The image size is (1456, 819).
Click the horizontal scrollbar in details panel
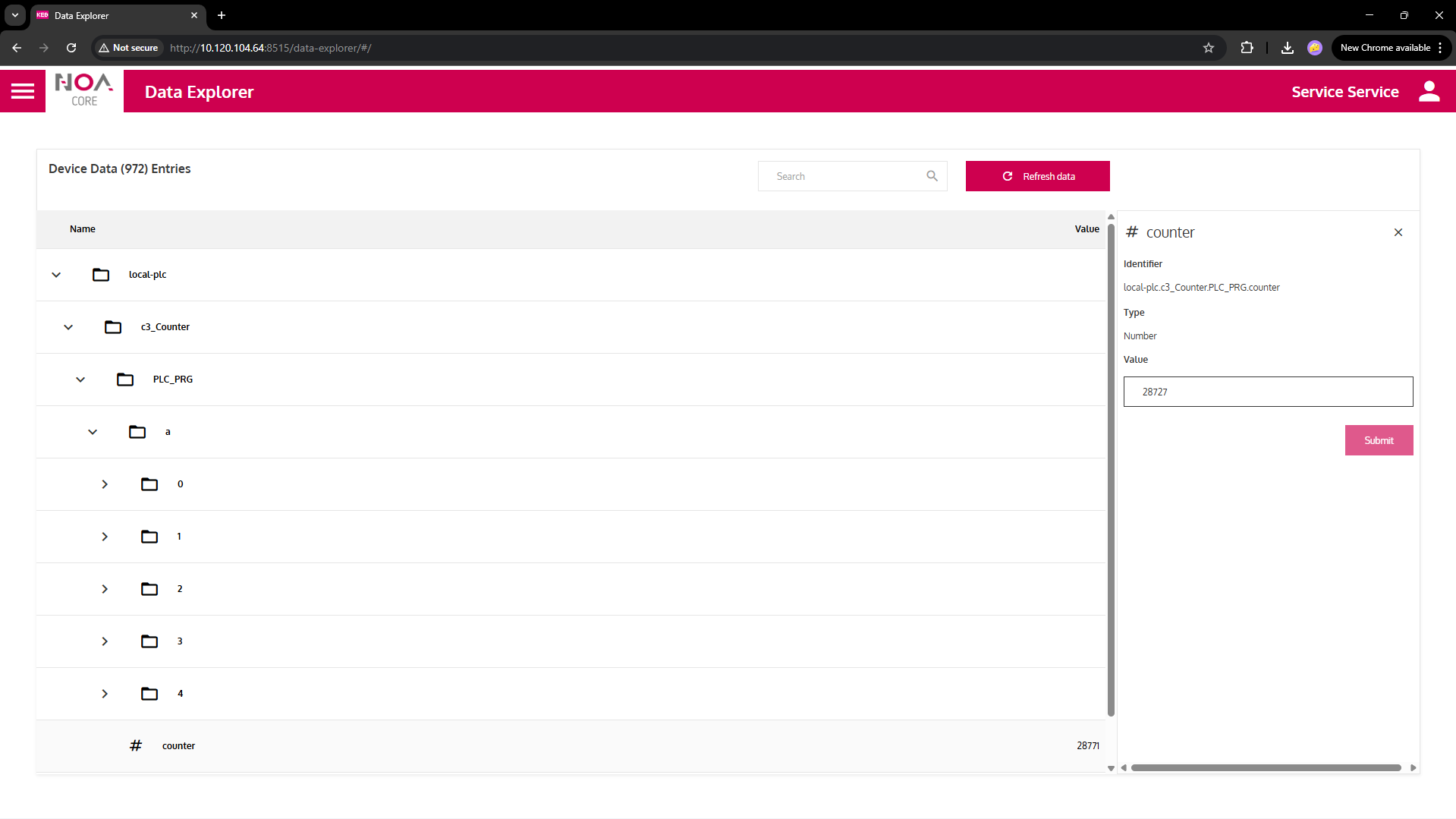point(1265,767)
